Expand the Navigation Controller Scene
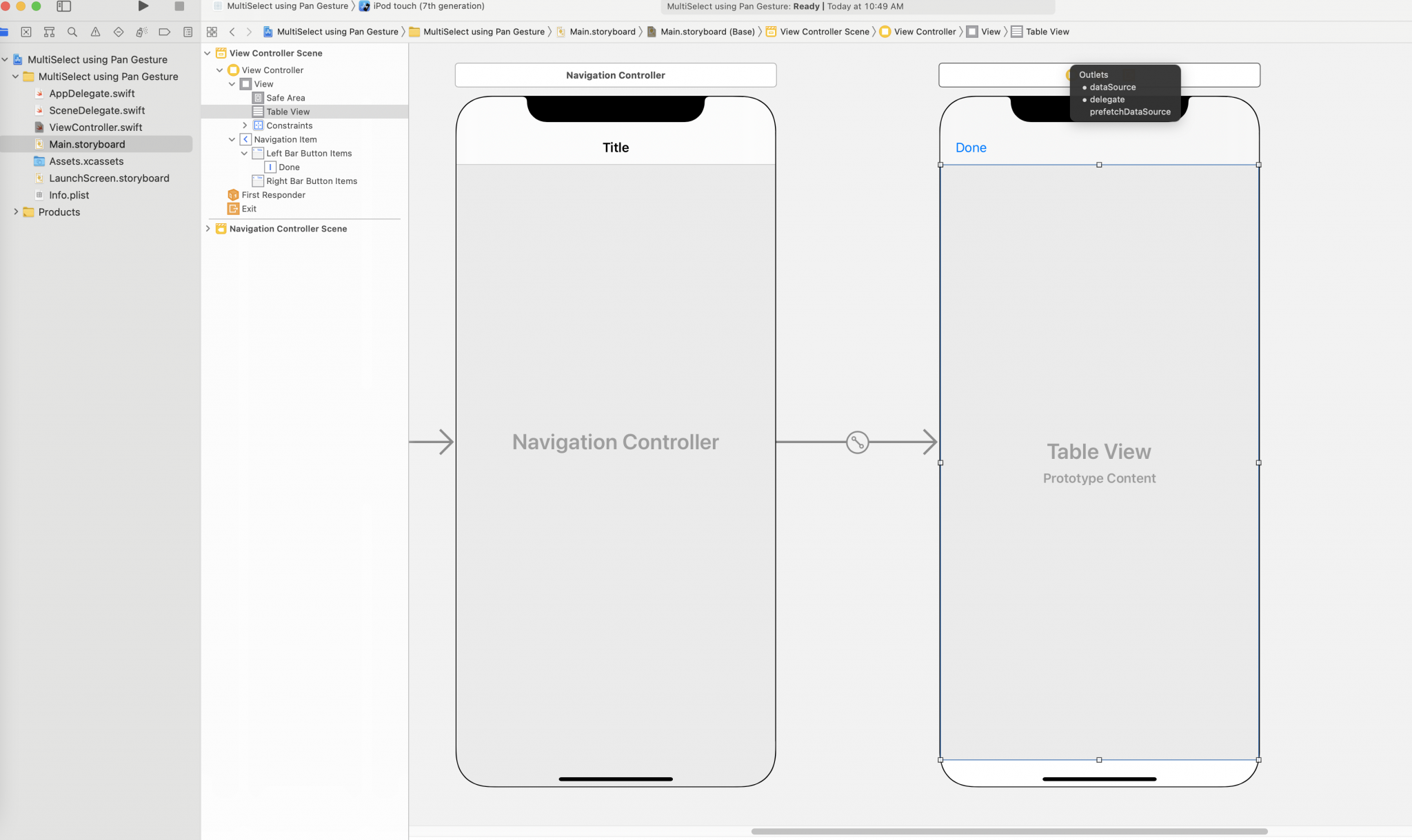The image size is (1412, 840). tap(208, 228)
